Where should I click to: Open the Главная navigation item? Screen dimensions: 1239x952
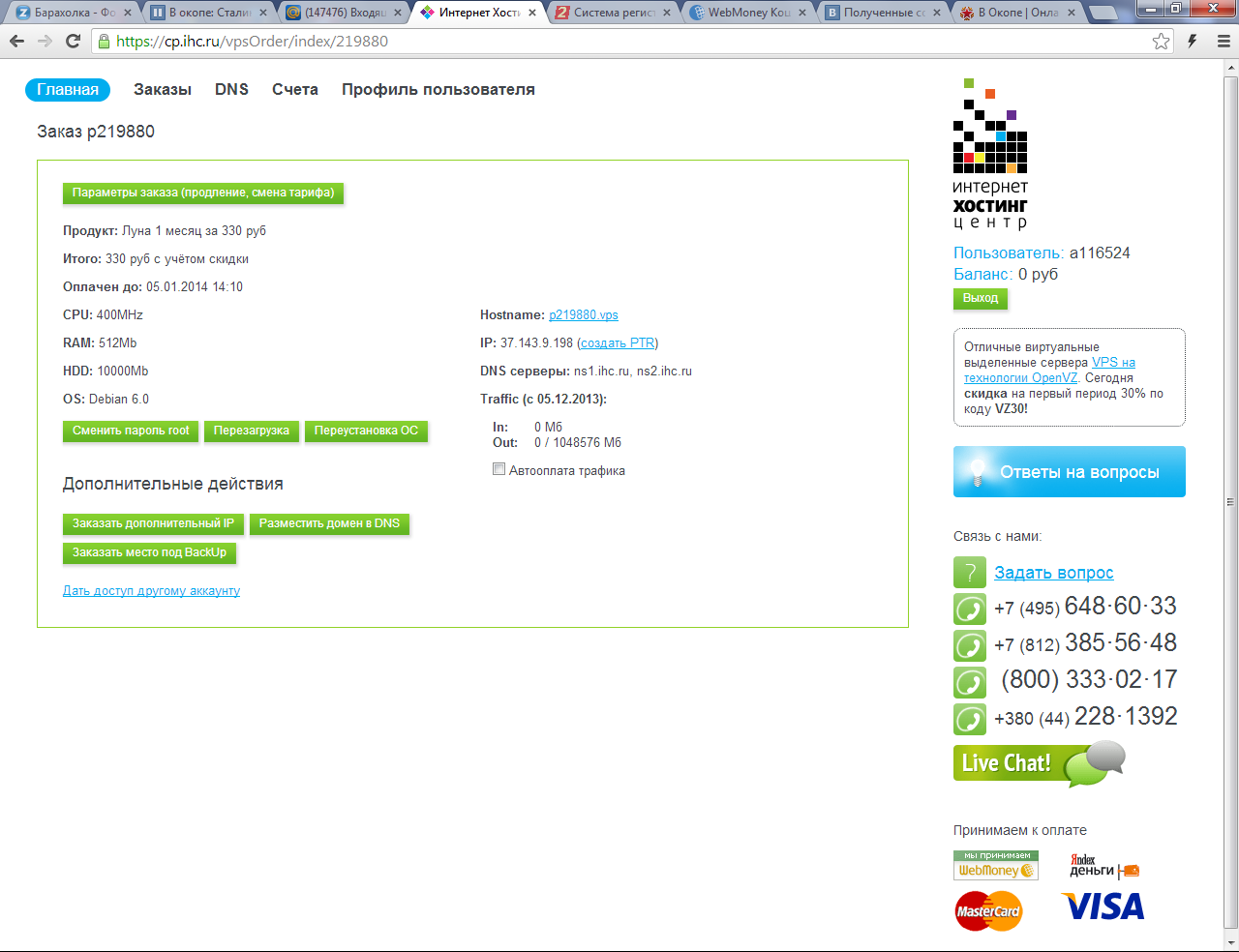pos(68,90)
